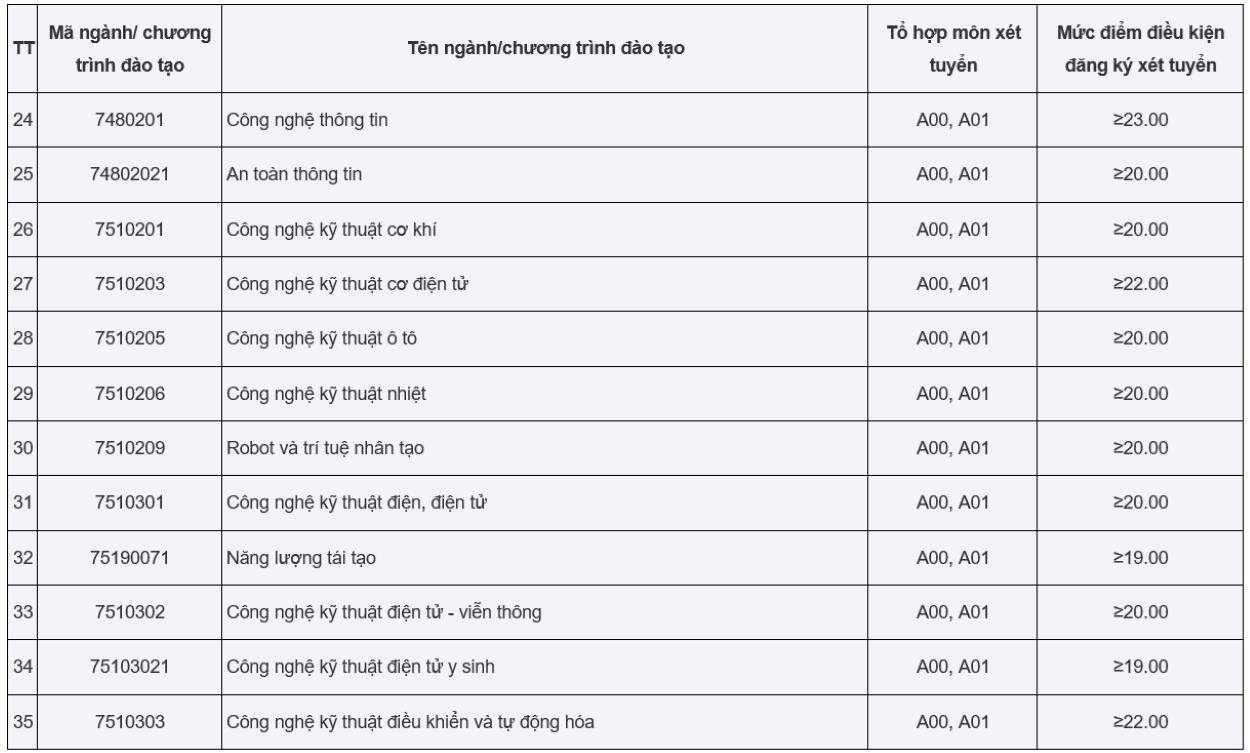Select the program code 74802021 cell
1250x753 pixels.
tap(130, 175)
